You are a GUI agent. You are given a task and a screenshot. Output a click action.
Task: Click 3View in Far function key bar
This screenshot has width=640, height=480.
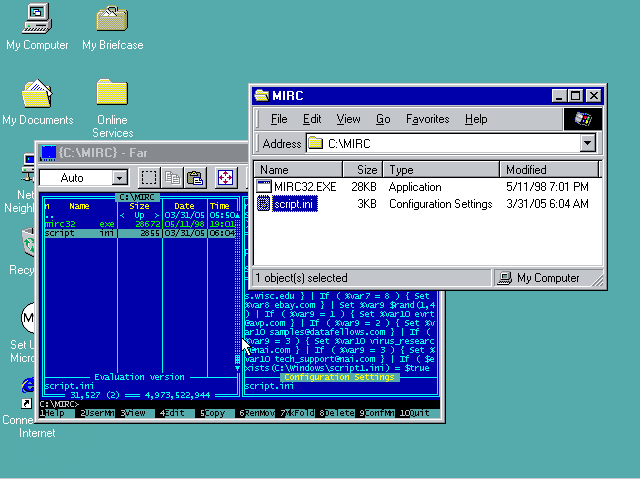(137, 413)
